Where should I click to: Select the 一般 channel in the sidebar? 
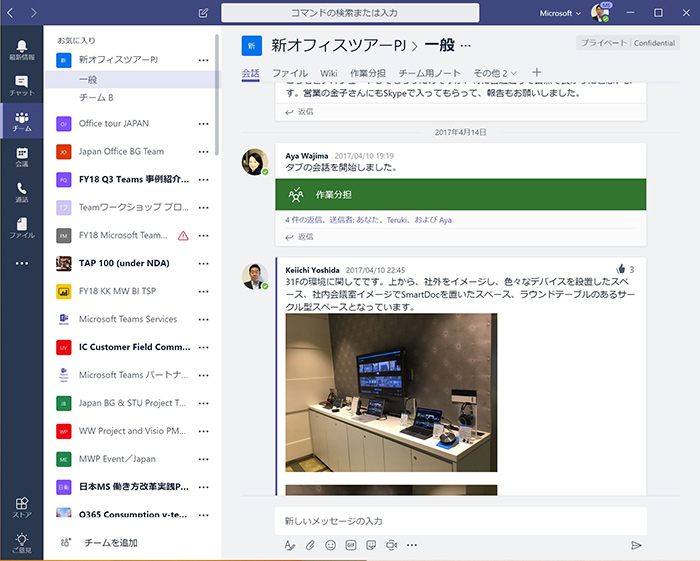coord(133,79)
